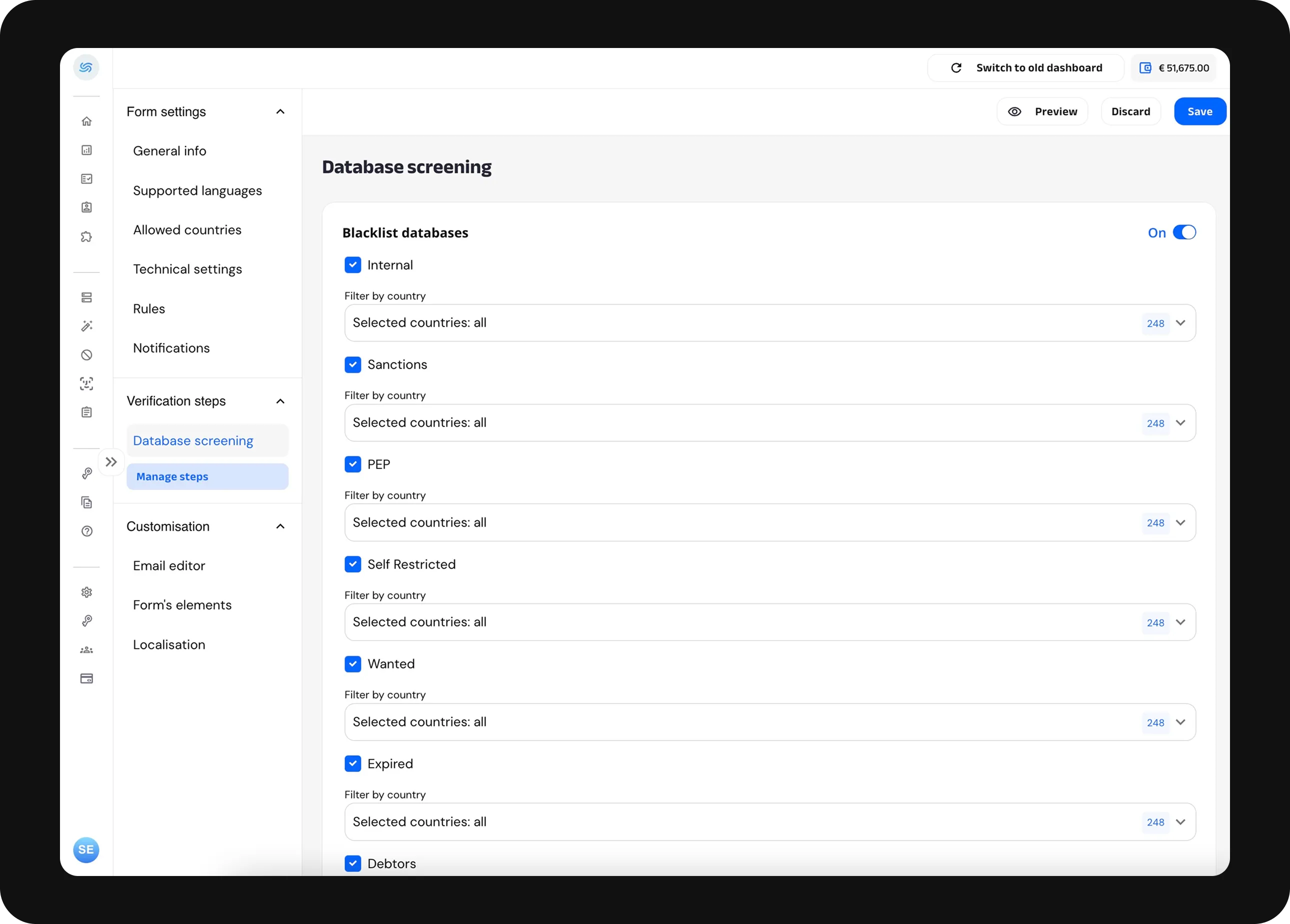The height and width of the screenshot is (924, 1290).
Task: Collapse the Customisation section
Action: pos(280,526)
